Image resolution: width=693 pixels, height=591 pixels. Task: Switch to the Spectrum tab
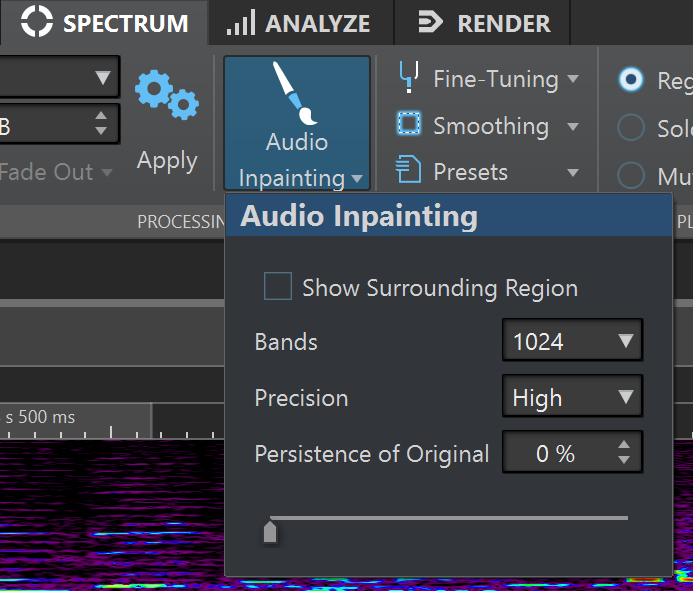tap(104, 23)
